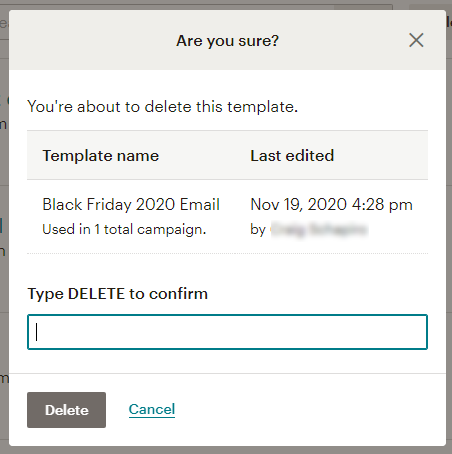Click the Type DELETE to confirm label

click(x=118, y=294)
